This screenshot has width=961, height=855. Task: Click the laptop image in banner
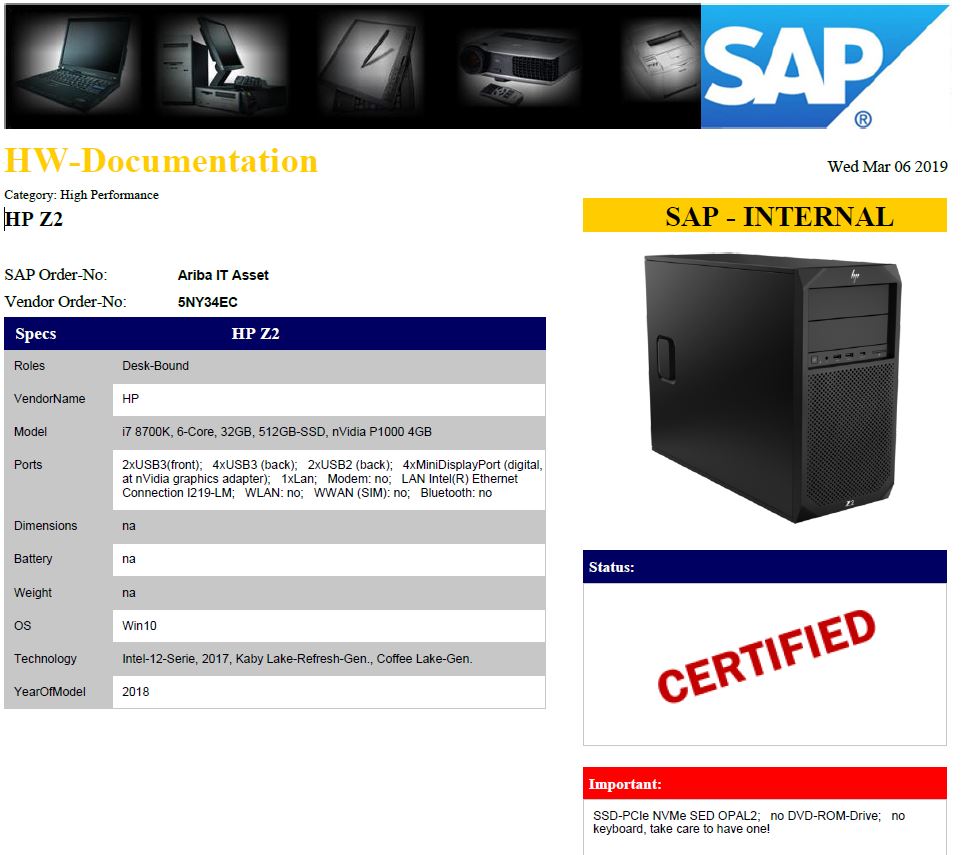pyautogui.click(x=72, y=63)
